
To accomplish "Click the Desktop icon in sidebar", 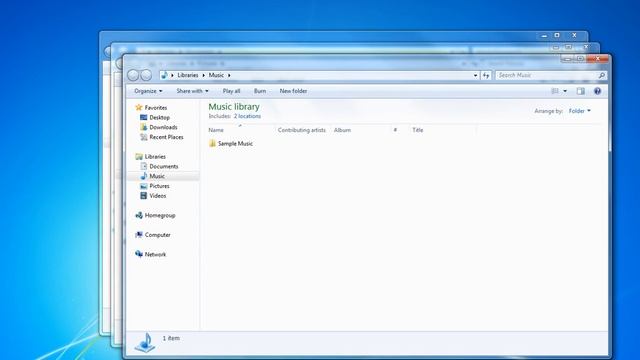I will [x=144, y=117].
